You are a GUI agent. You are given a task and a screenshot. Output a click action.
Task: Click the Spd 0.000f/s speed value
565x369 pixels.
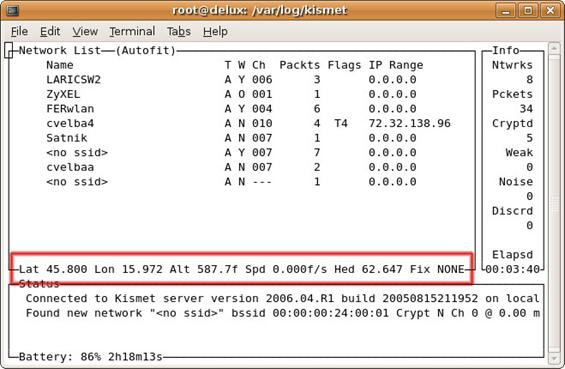coord(286,270)
